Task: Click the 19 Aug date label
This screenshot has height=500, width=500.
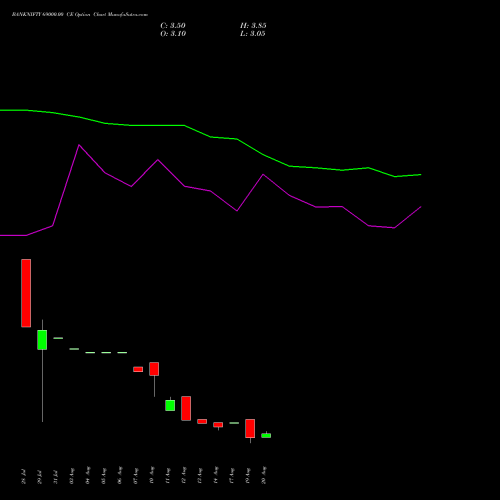Action: [x=248, y=476]
